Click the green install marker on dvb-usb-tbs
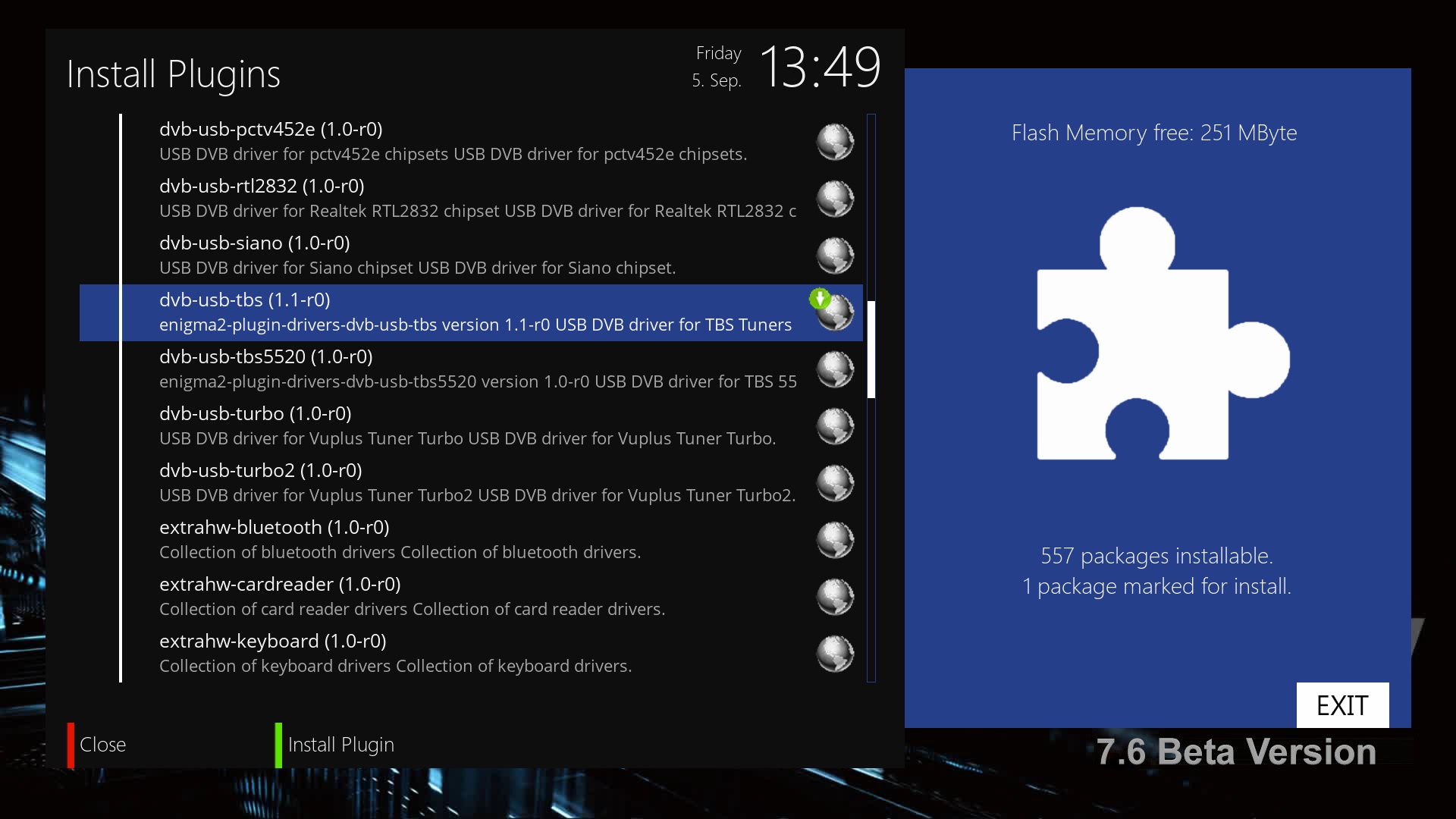 click(x=820, y=299)
